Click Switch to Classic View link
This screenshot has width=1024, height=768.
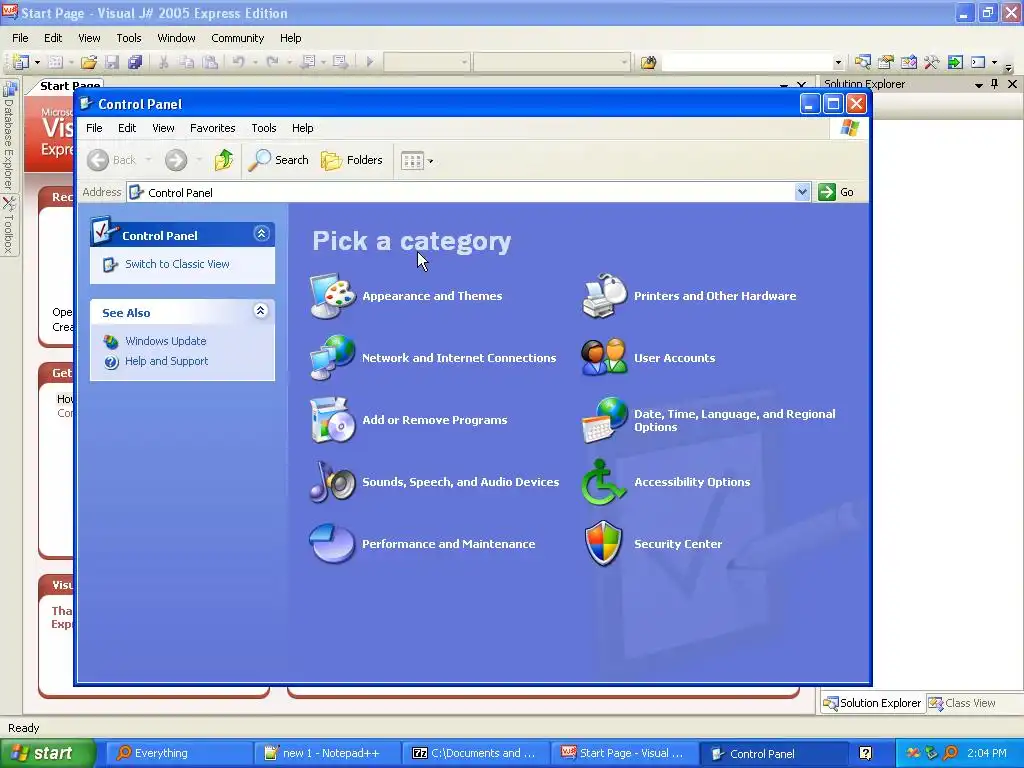click(x=177, y=264)
